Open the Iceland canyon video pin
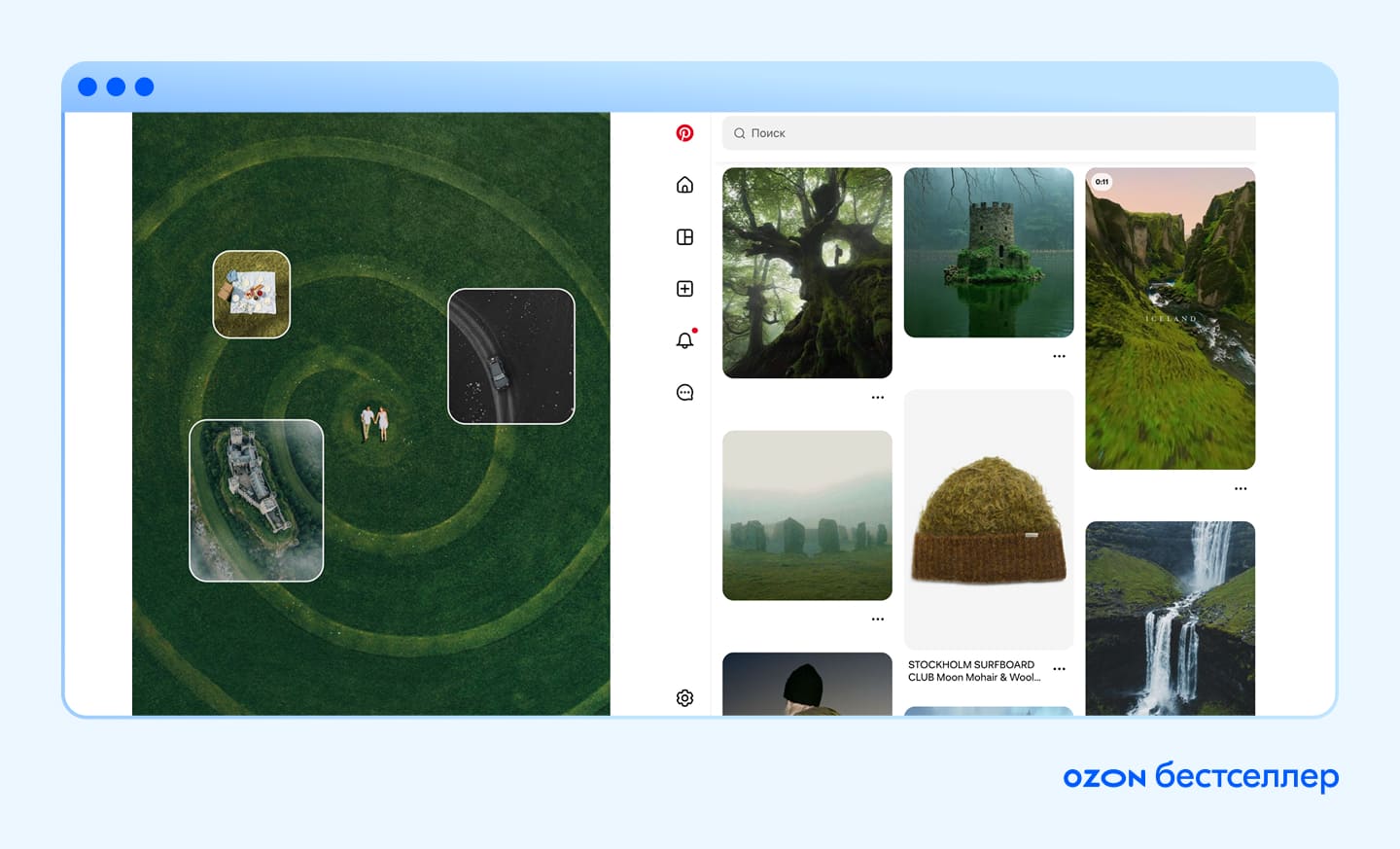1400x849 pixels. pos(1170,319)
